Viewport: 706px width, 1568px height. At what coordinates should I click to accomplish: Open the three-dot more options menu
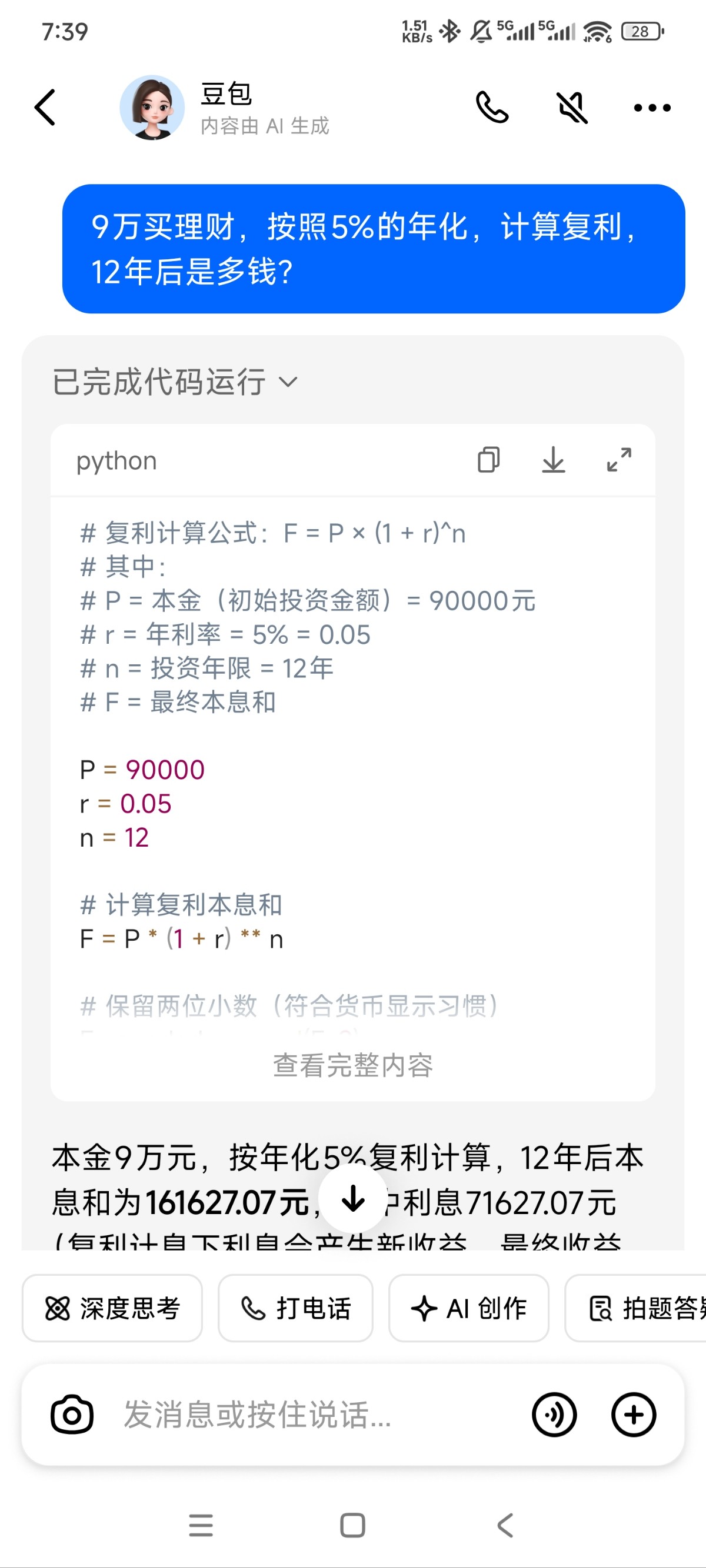[x=652, y=108]
